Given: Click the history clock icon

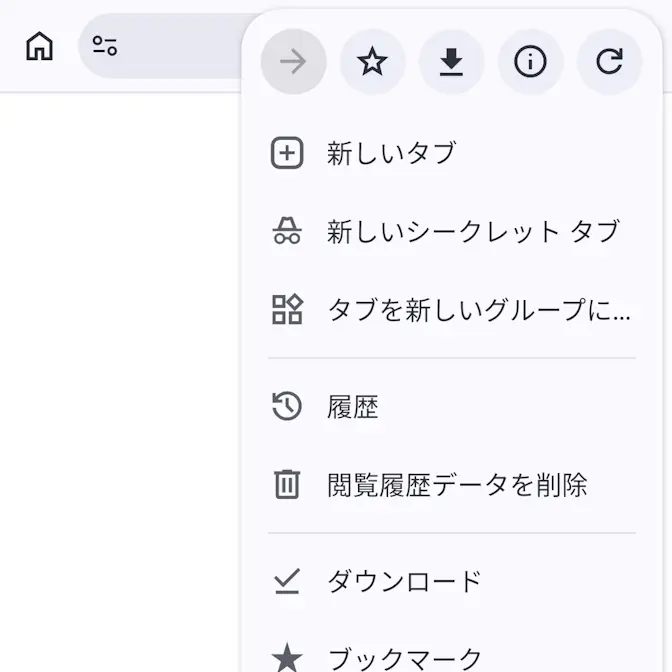Looking at the screenshot, I should click(x=287, y=406).
